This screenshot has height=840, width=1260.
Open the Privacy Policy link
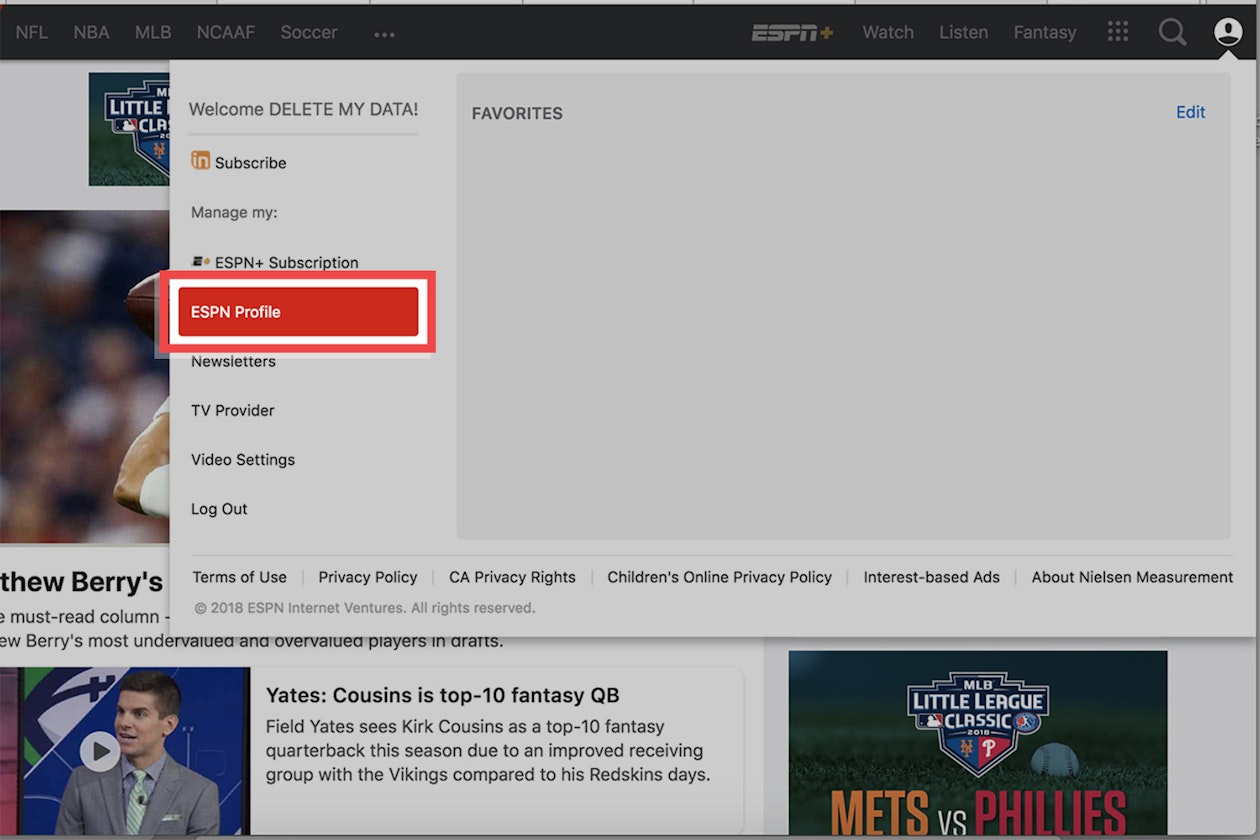(367, 577)
